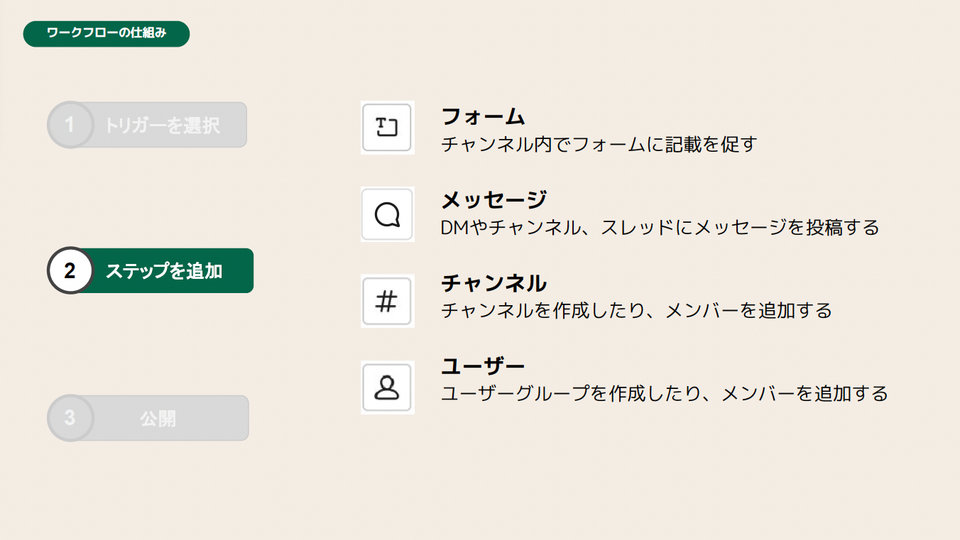The width and height of the screenshot is (960, 540).
Task: Click the number 3 step circle
Action: tap(70, 418)
